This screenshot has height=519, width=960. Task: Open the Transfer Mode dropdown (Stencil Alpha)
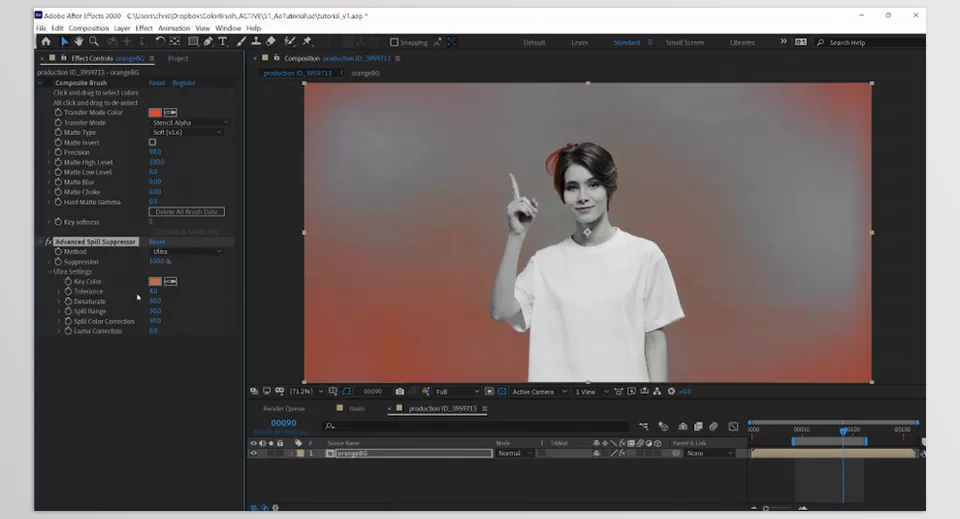click(189, 122)
